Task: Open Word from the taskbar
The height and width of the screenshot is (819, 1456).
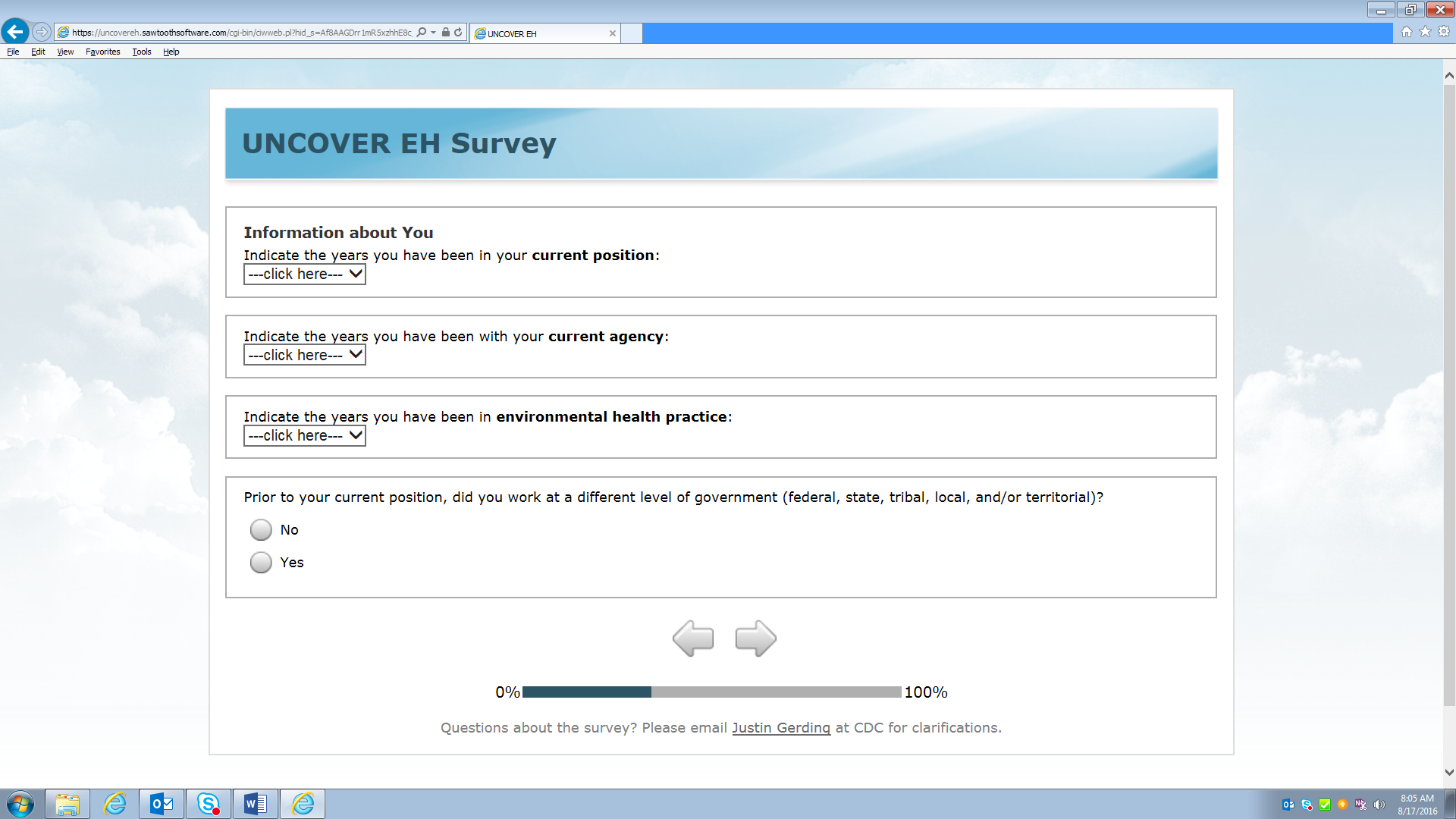Action: 256,804
